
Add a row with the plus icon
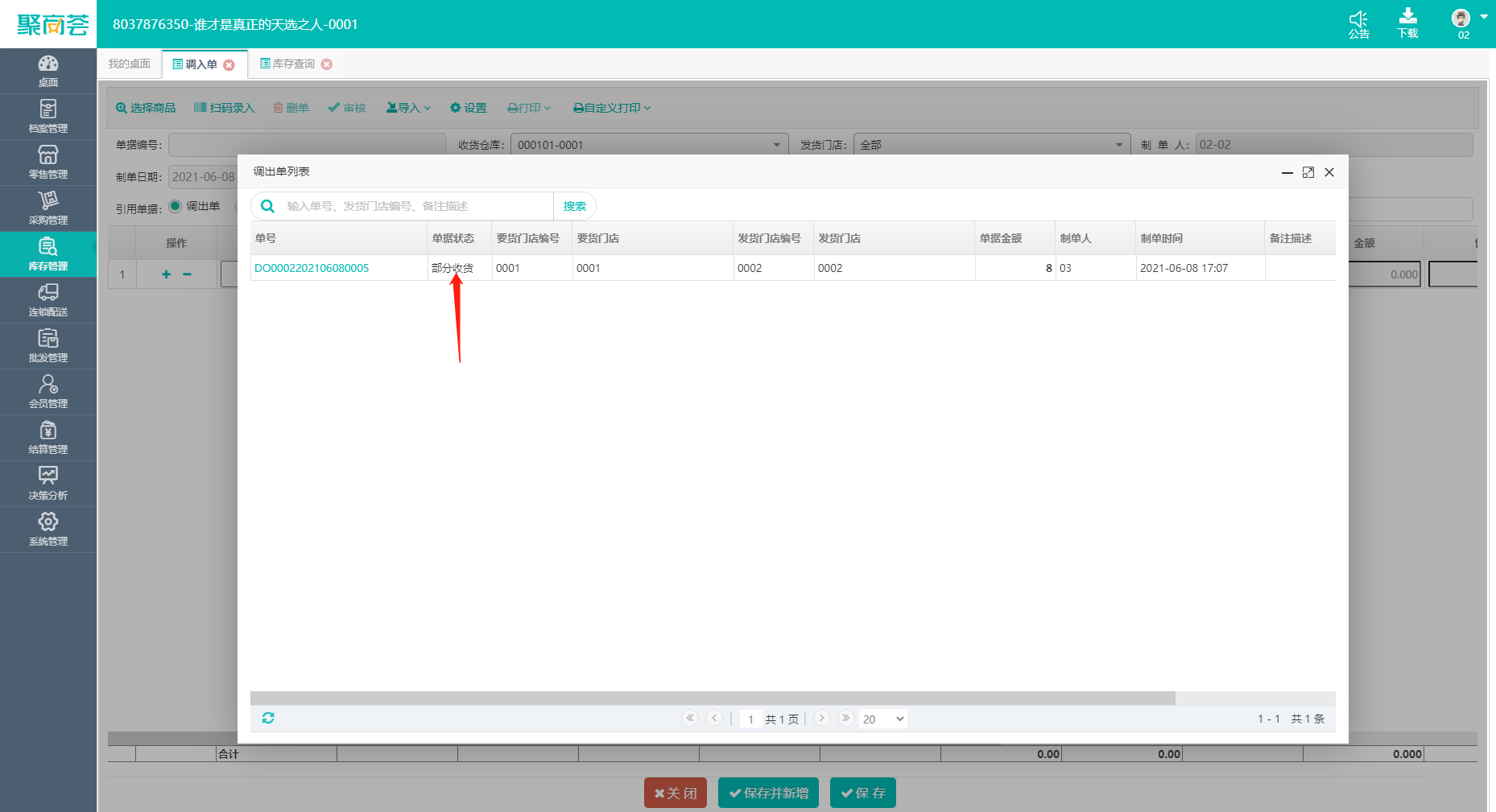(x=166, y=274)
